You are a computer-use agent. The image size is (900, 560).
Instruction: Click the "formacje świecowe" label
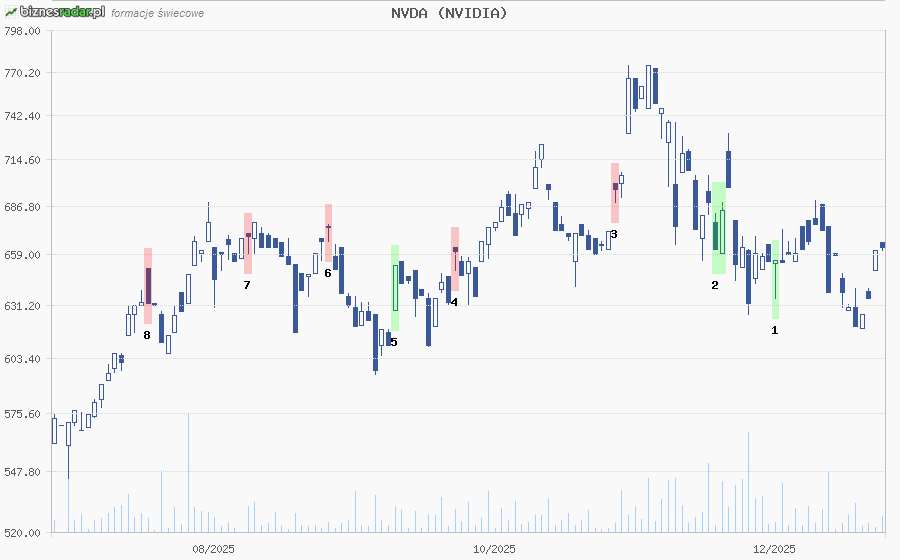(x=158, y=14)
